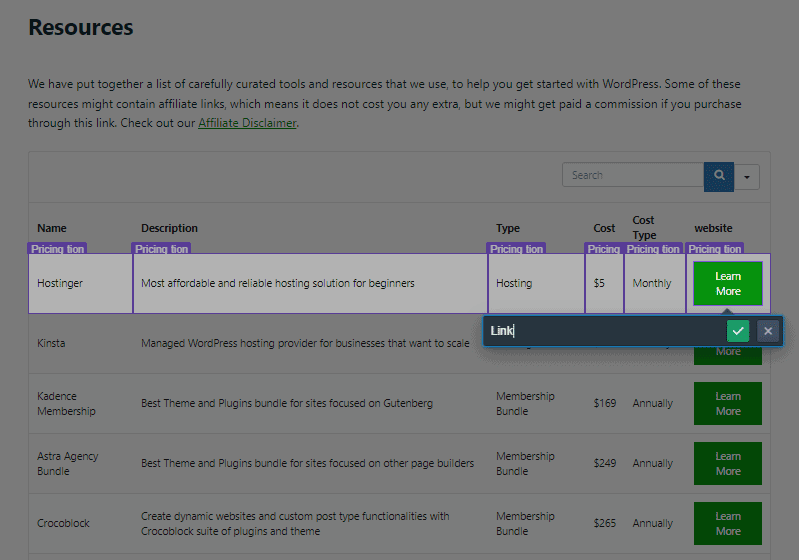
Task: Click Crocoblock's description text
Action: pos(295,523)
